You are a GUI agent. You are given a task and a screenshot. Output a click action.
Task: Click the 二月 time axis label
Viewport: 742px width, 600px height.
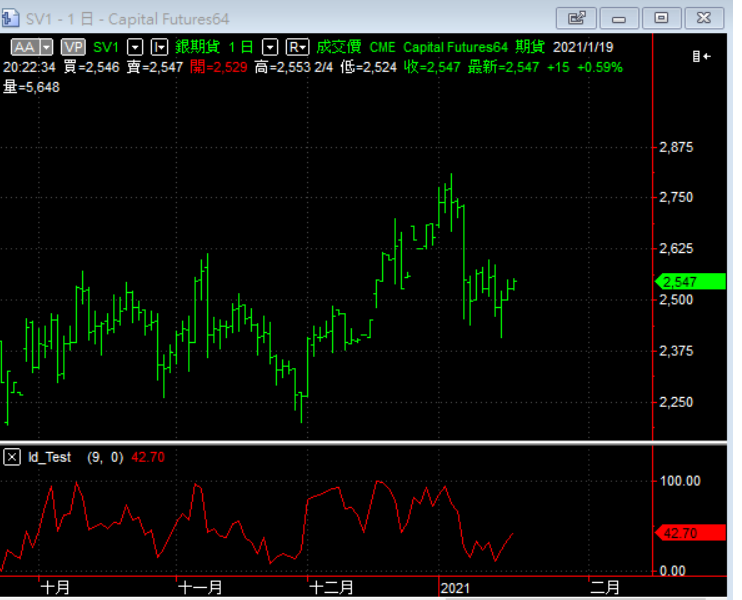click(605, 588)
